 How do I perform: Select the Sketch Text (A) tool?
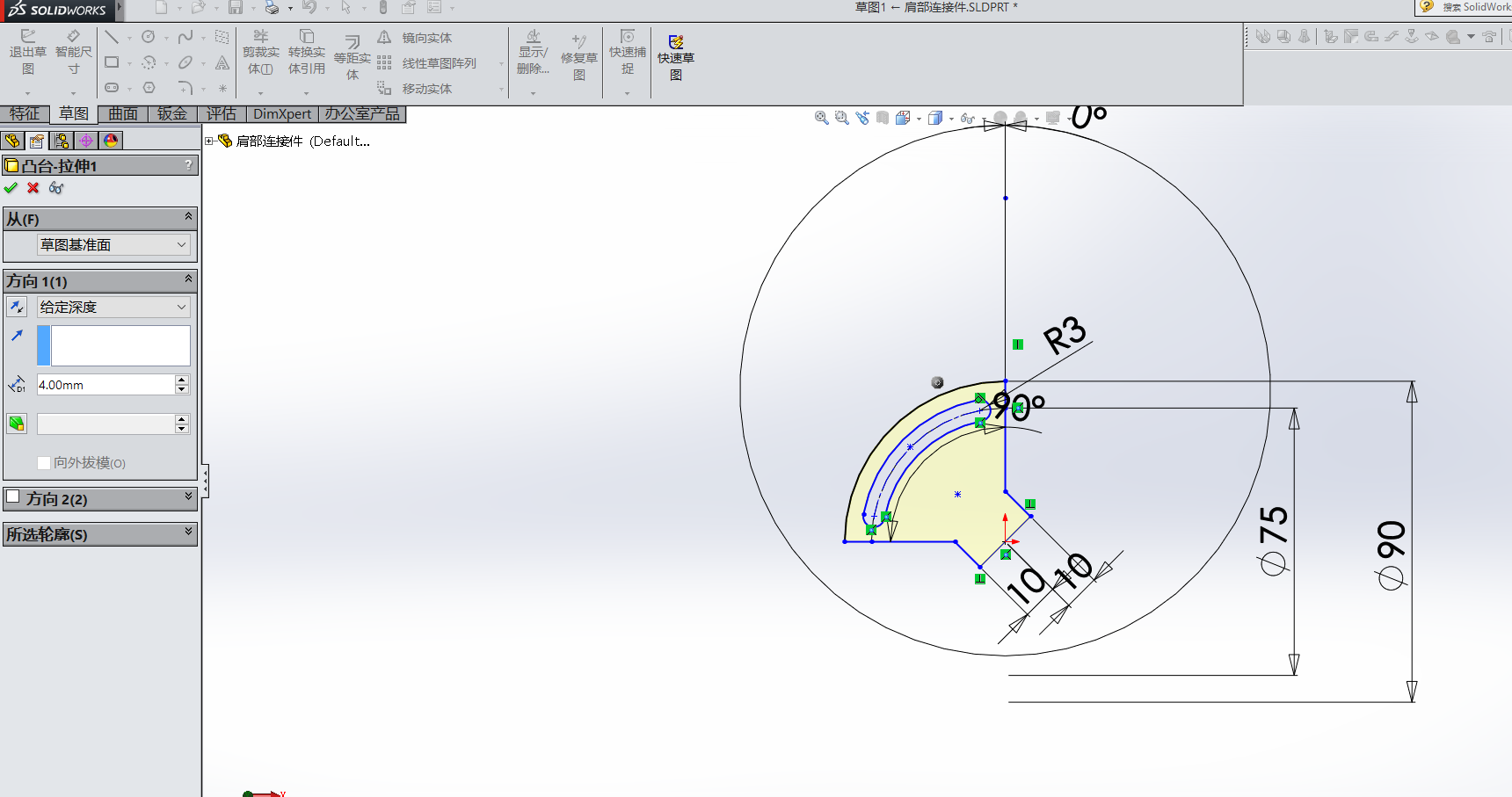(222, 62)
